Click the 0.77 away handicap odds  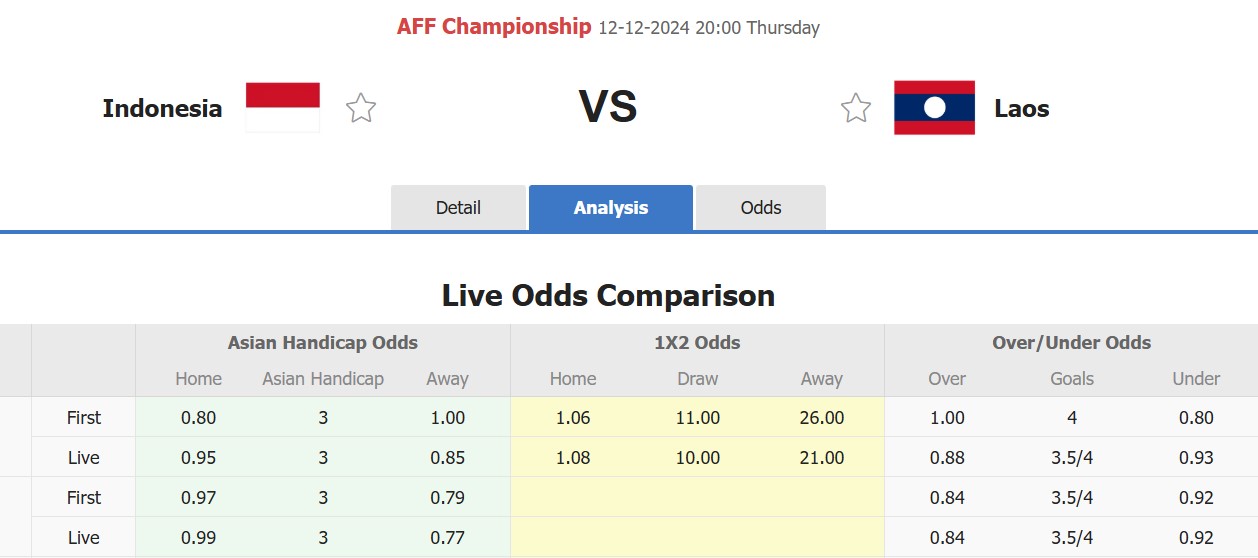click(x=447, y=538)
